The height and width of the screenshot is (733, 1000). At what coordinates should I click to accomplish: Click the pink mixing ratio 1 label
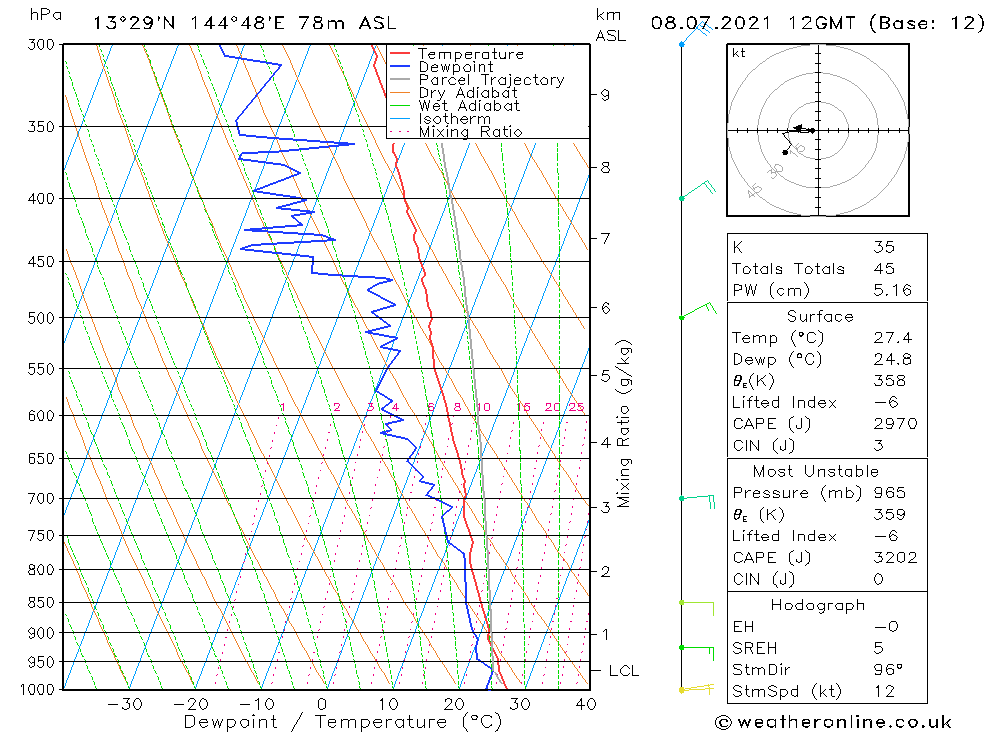283,407
